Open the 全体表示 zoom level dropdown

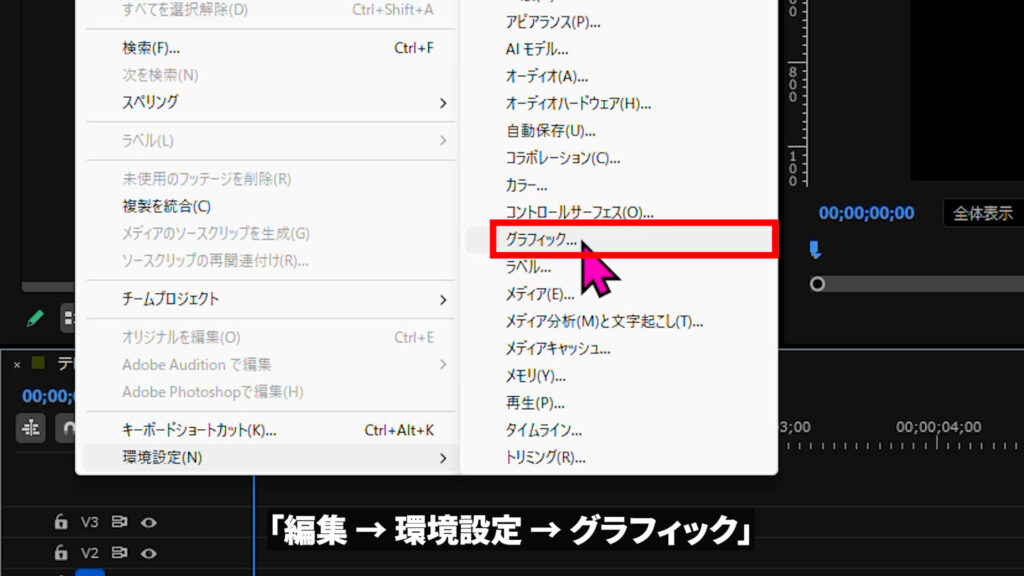pyautogui.click(x=982, y=213)
